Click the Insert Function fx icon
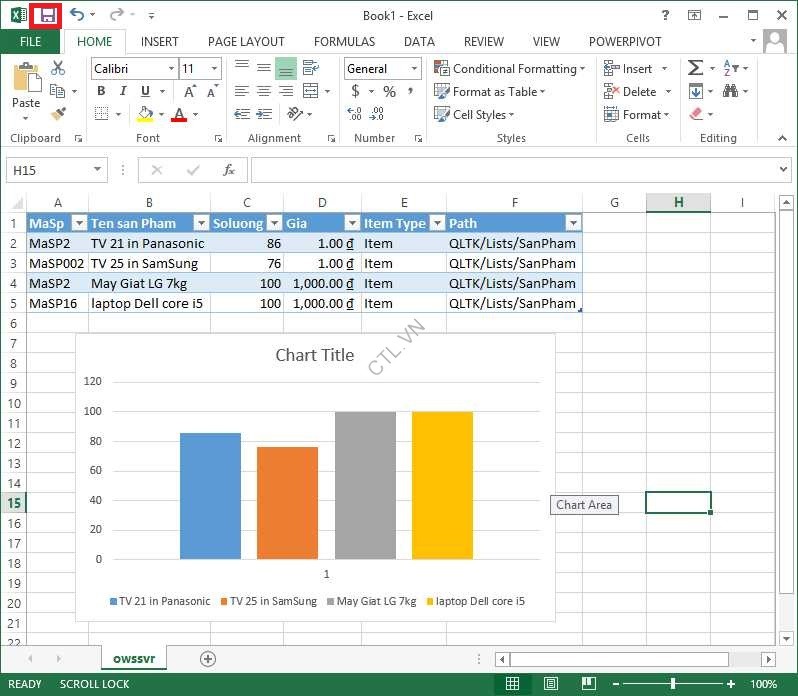Viewport: 798px width, 696px height. point(228,170)
